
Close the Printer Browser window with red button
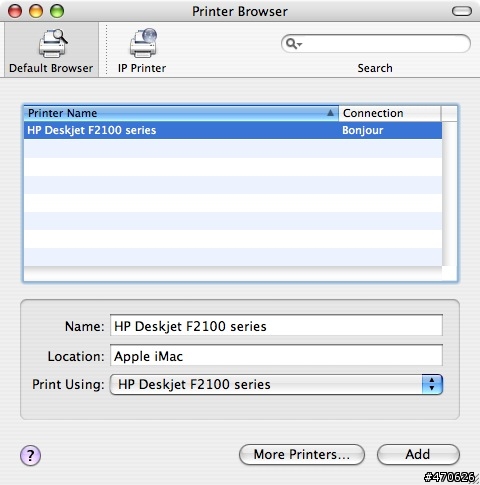tap(15, 11)
